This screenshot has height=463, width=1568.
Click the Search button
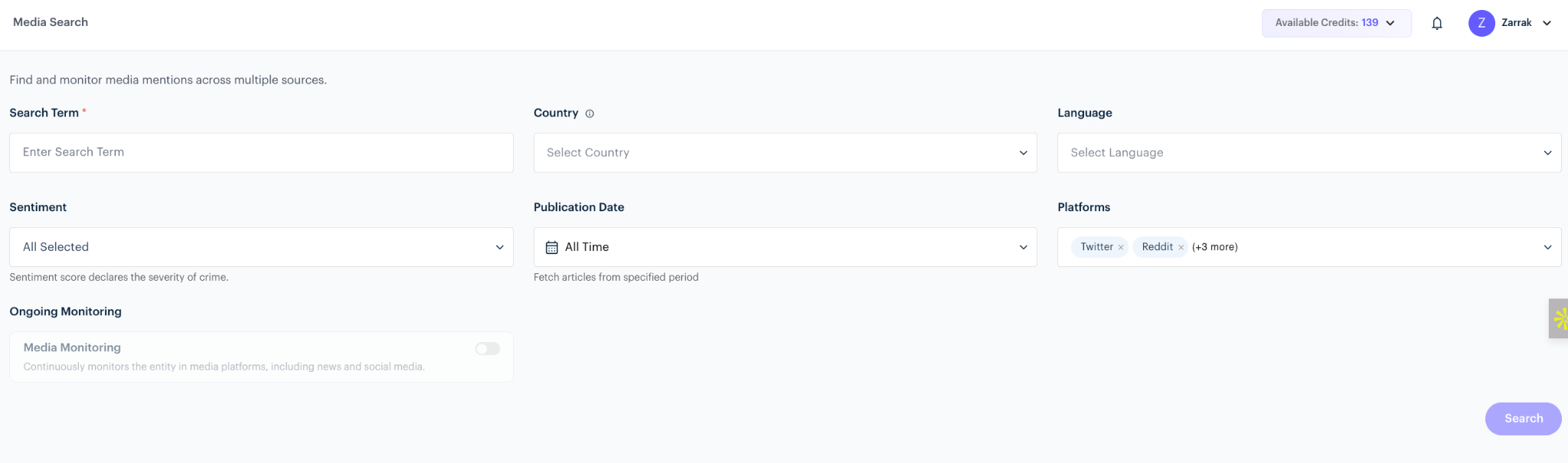[x=1523, y=419]
